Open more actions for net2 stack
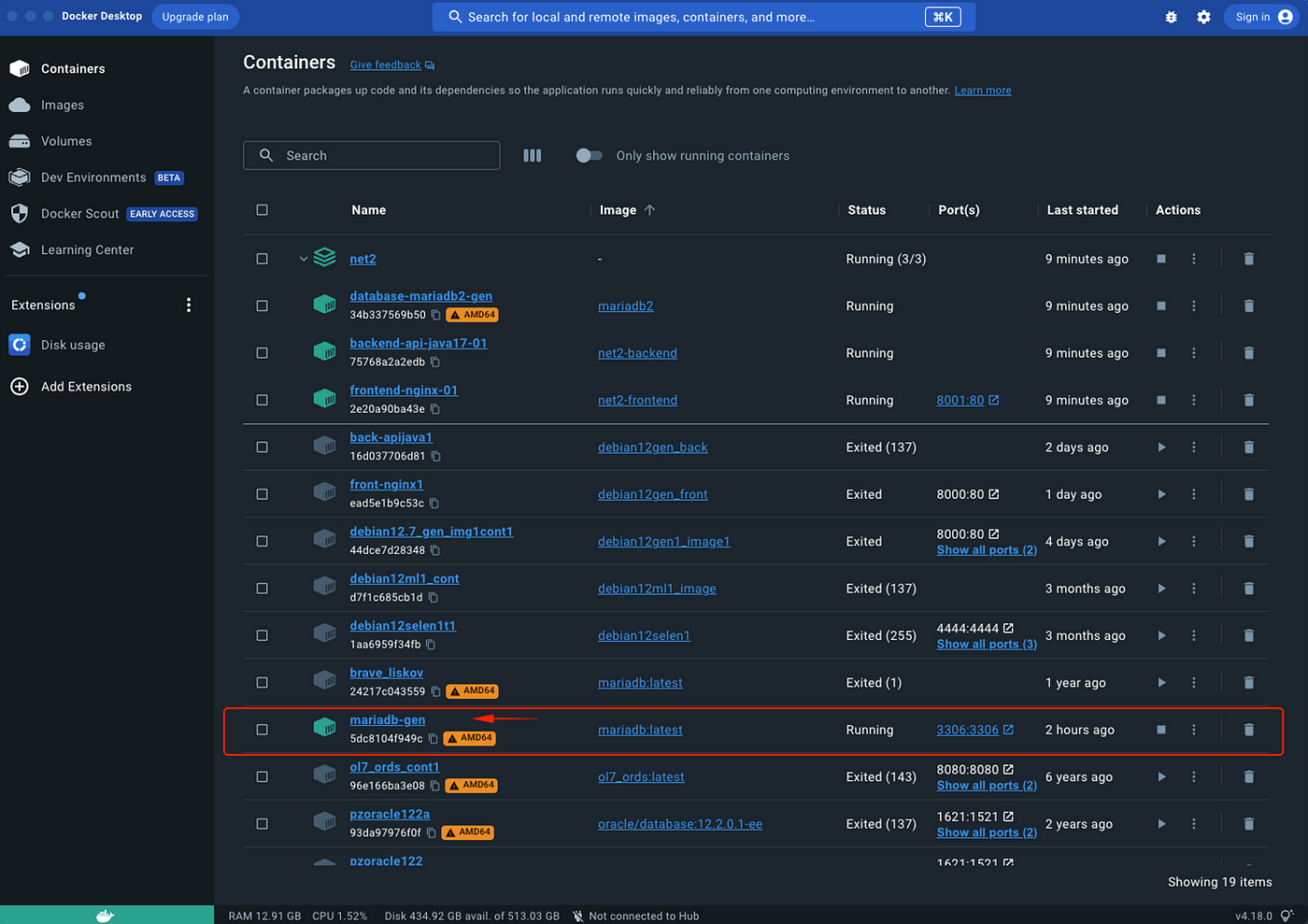 pos(1194,259)
